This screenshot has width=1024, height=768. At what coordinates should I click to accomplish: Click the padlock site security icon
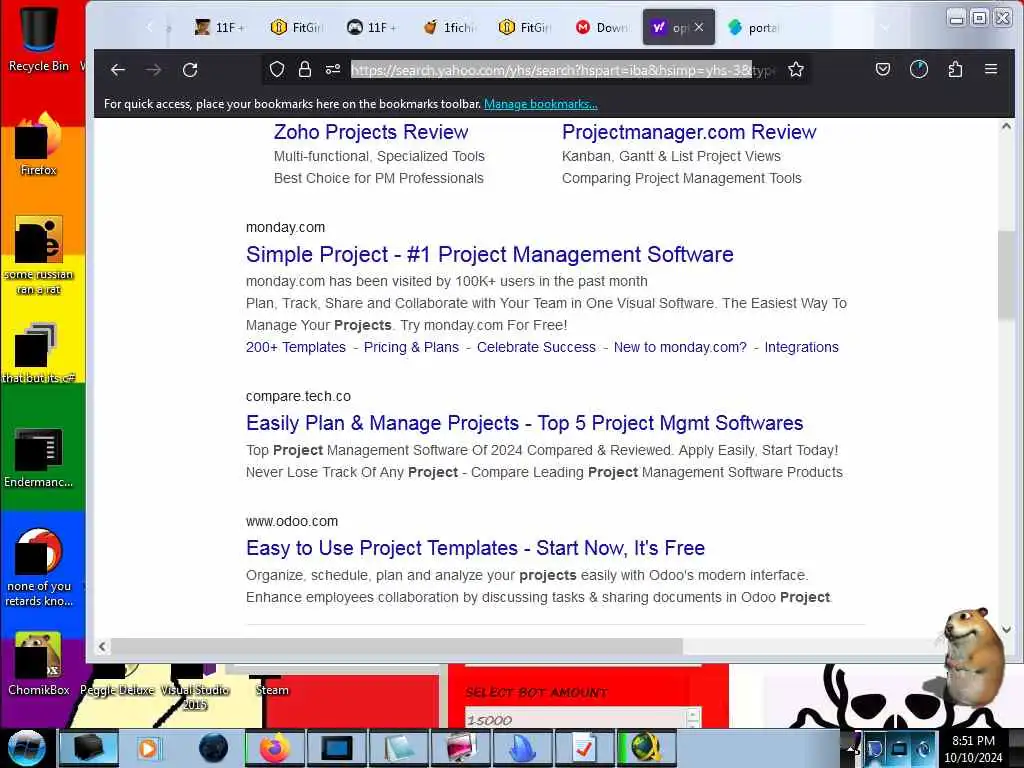305,69
